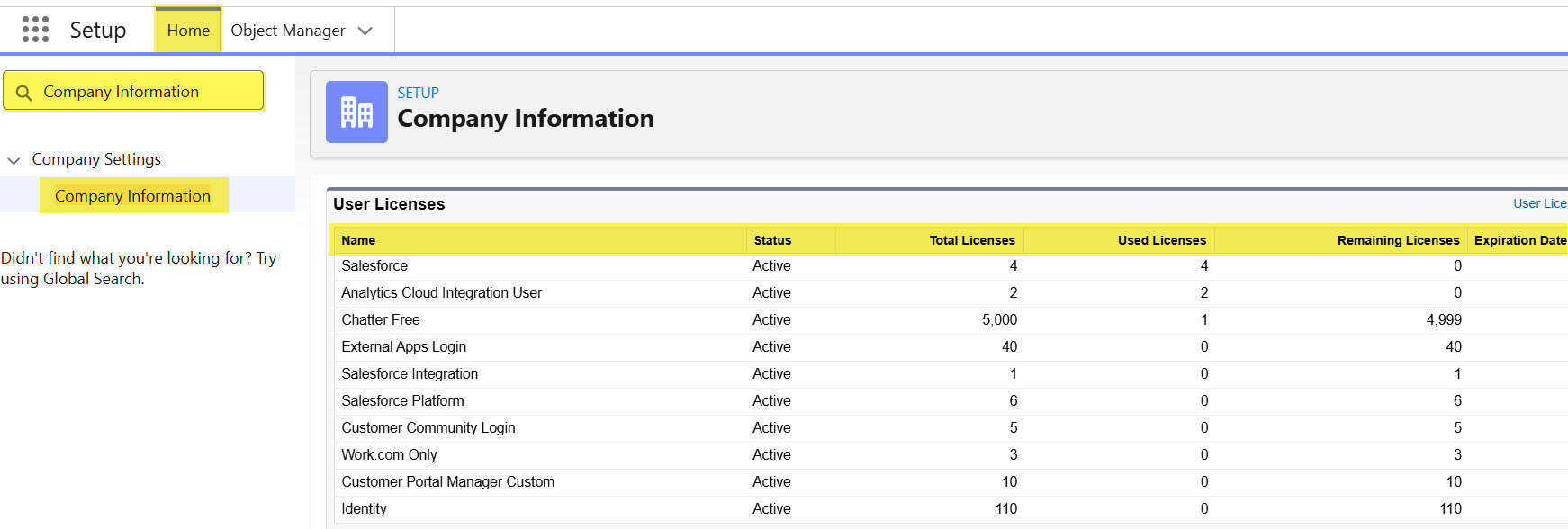Screen dimensions: 1568x529
Task: Click the Active status of Identity row
Action: pyautogui.click(x=771, y=508)
